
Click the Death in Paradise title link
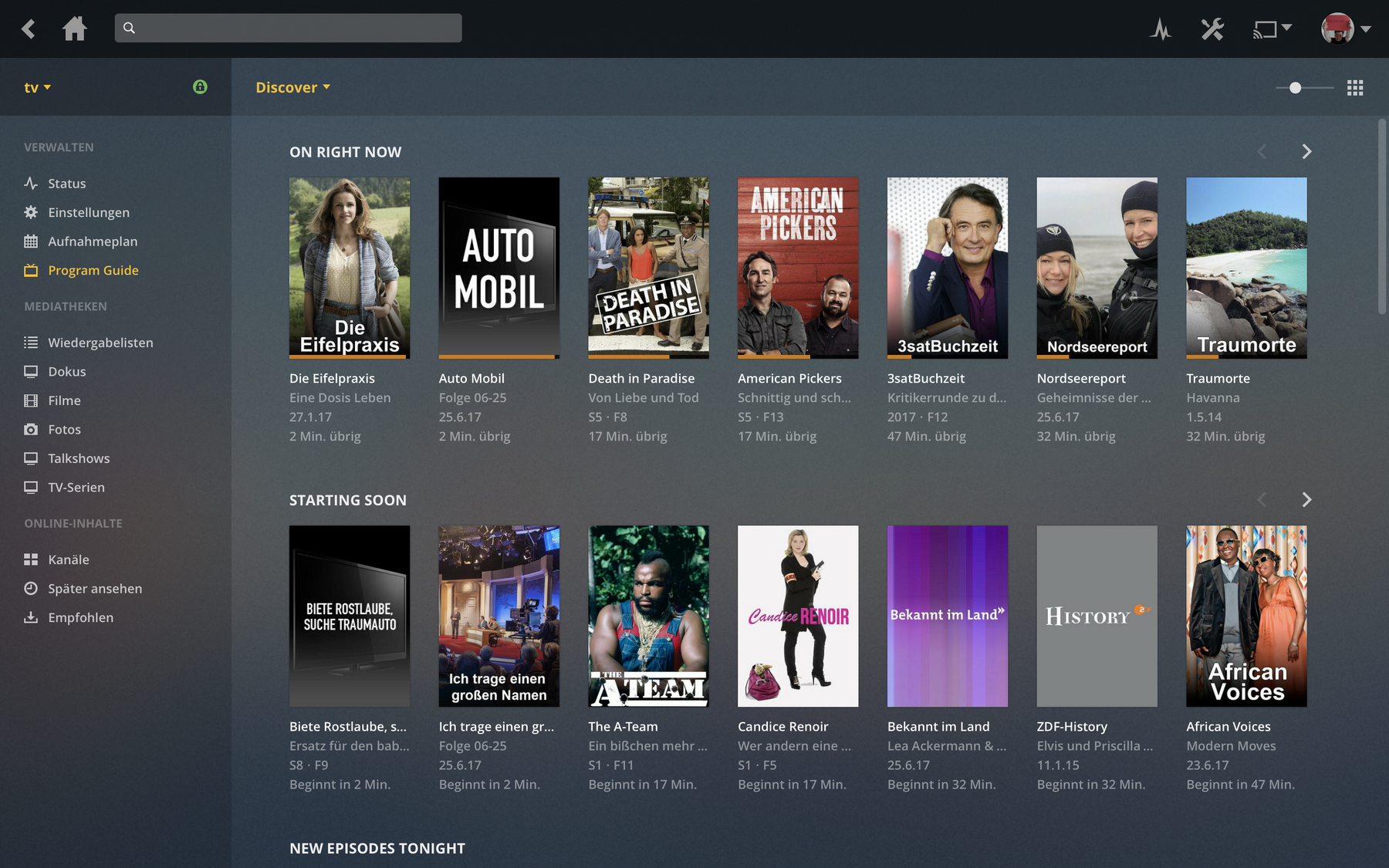pyautogui.click(x=641, y=379)
